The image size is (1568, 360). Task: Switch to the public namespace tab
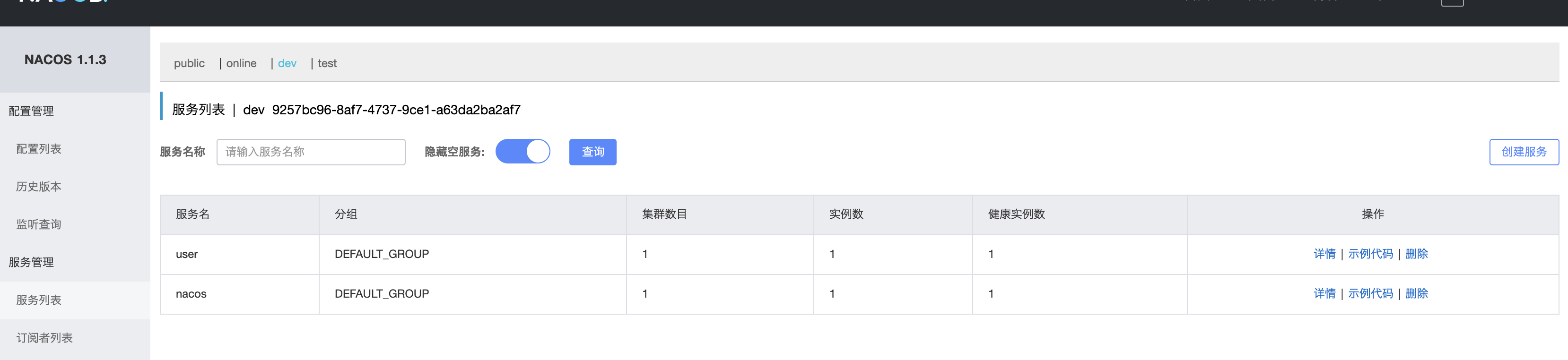189,63
